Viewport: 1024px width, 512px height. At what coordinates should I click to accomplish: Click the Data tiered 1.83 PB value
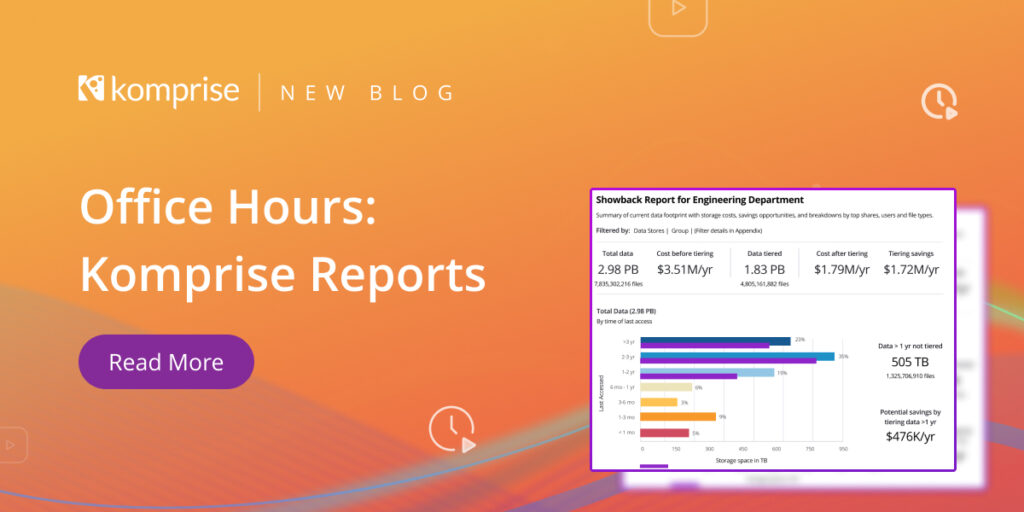[764, 269]
